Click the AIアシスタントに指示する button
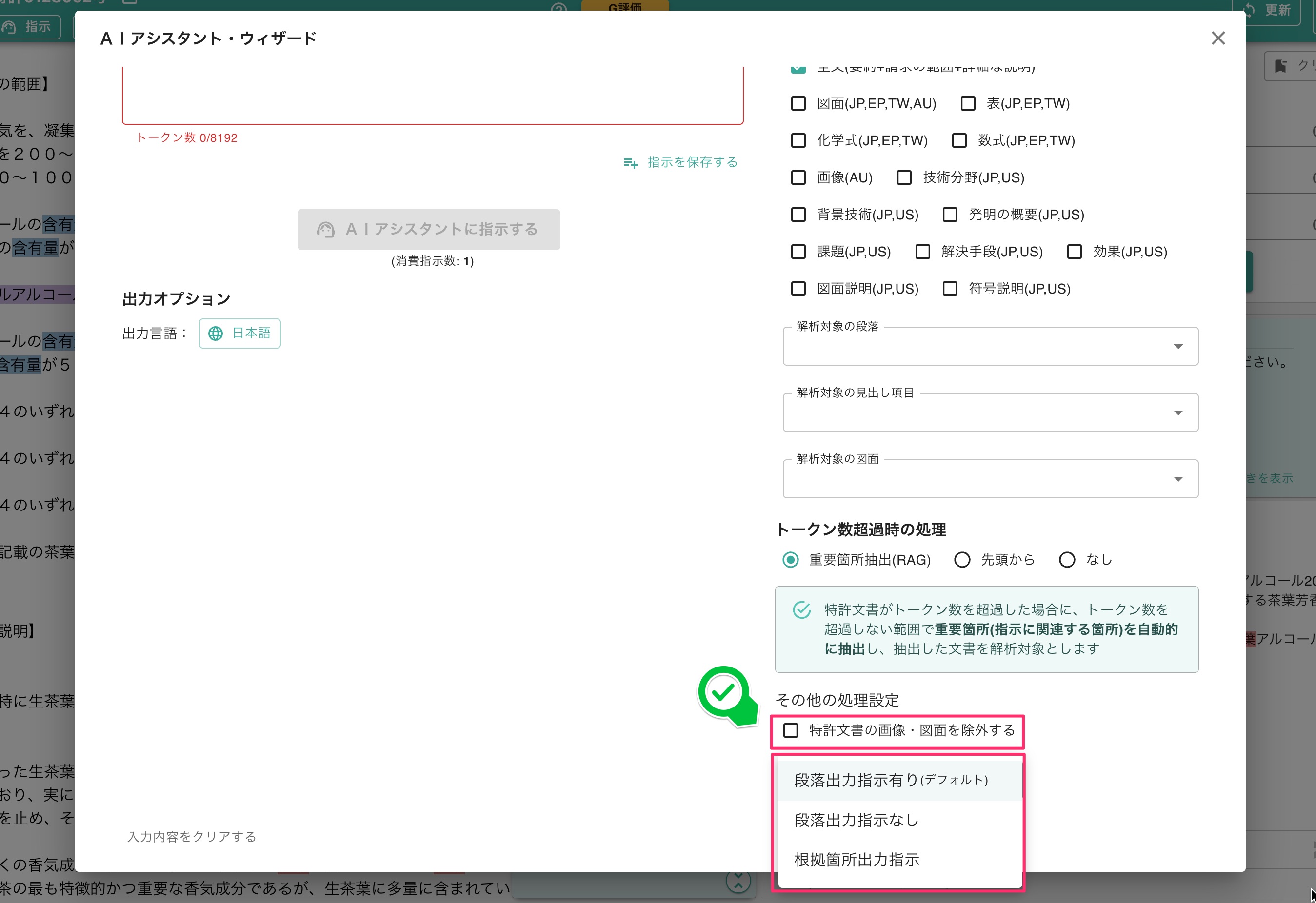Image resolution: width=1316 pixels, height=903 pixels. (x=429, y=229)
